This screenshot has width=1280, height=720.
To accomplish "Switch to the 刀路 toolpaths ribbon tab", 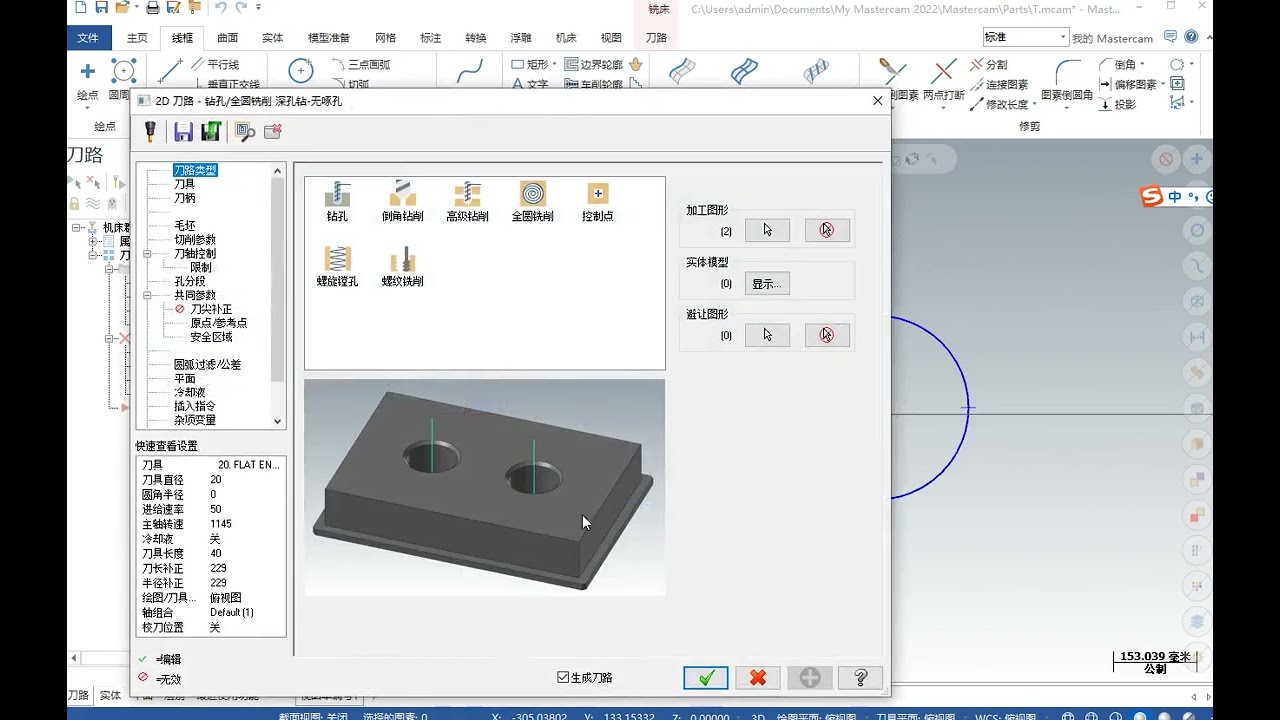I will click(657, 38).
